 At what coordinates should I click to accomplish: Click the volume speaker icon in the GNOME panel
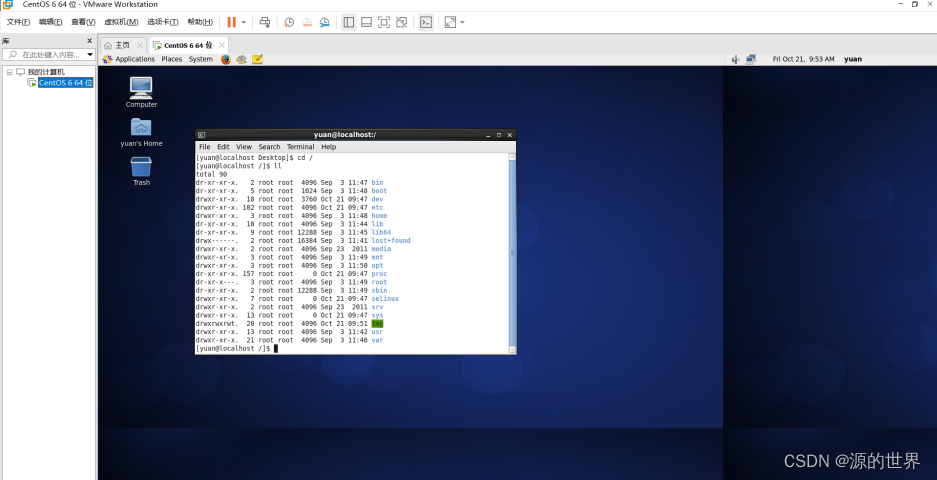pos(735,59)
